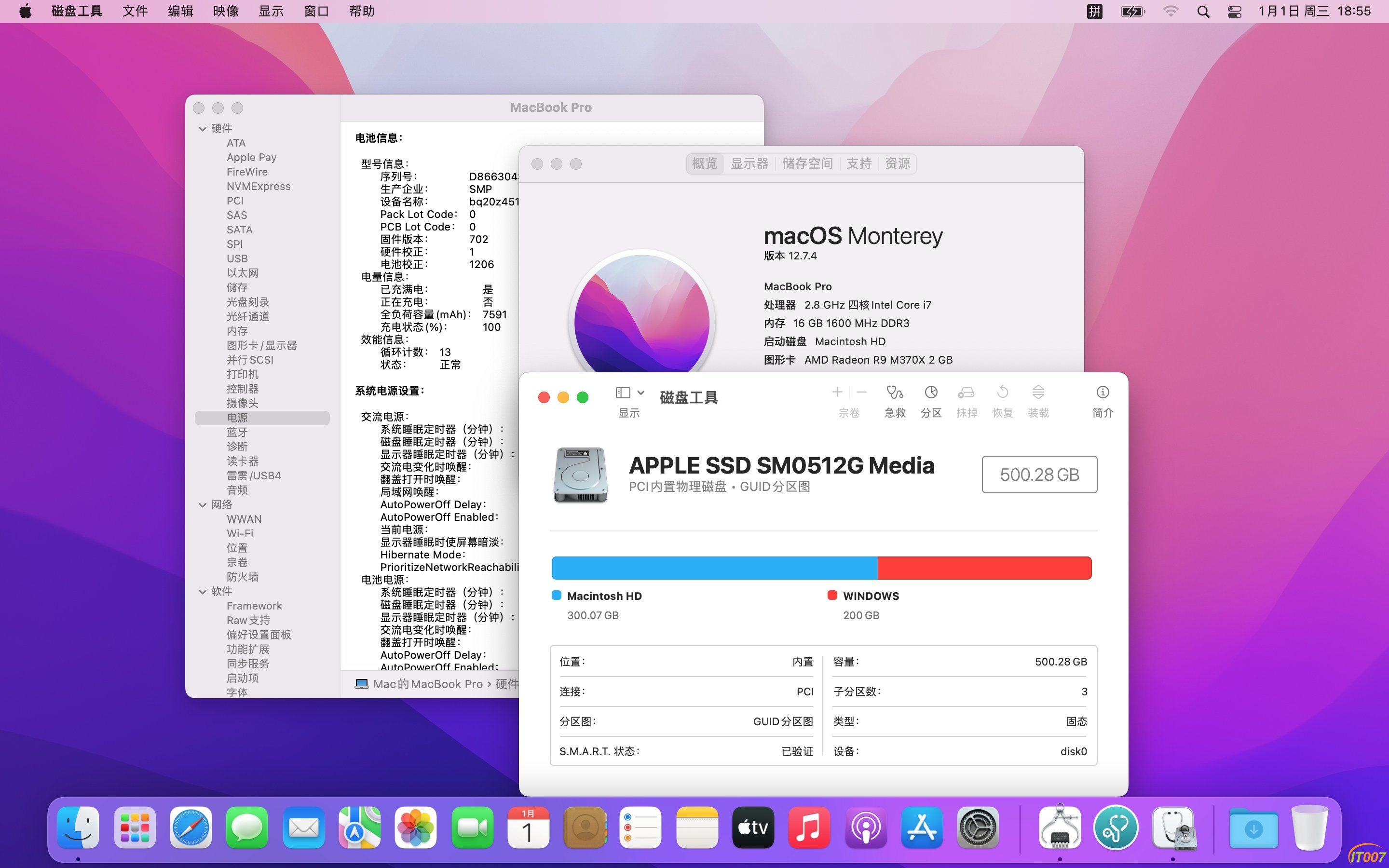Click the APPLE SSD disk drive icon
This screenshot has height=868, width=1389.
tap(580, 475)
